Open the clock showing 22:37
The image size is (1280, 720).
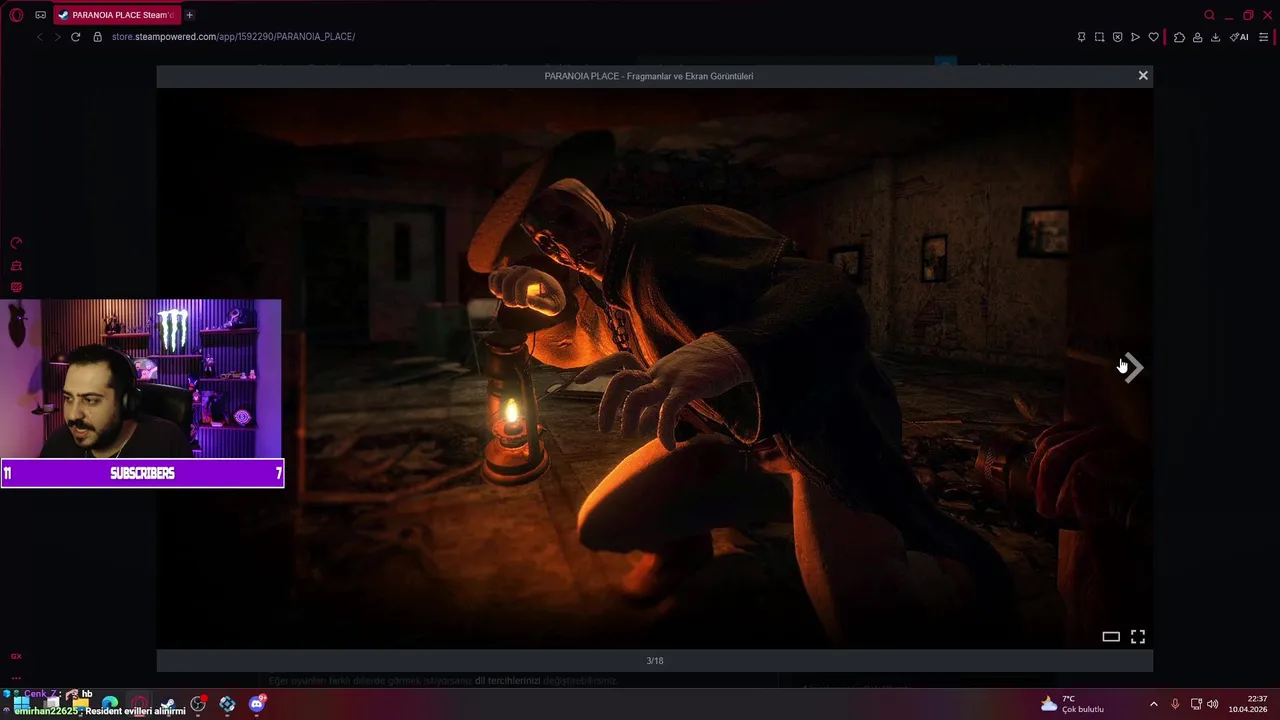pos(1248,704)
